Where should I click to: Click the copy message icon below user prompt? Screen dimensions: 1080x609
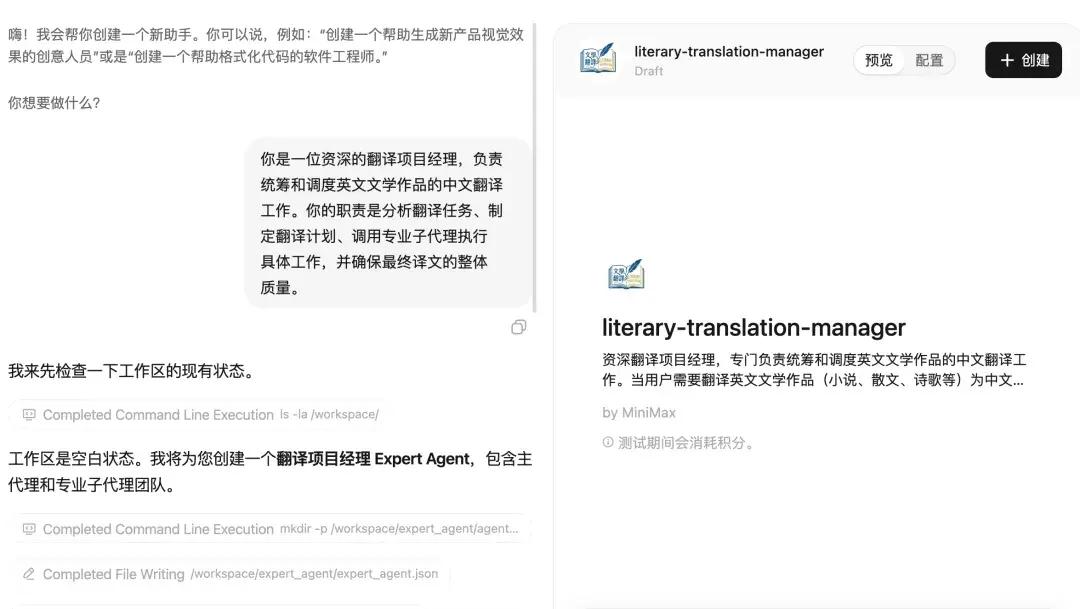click(x=519, y=327)
